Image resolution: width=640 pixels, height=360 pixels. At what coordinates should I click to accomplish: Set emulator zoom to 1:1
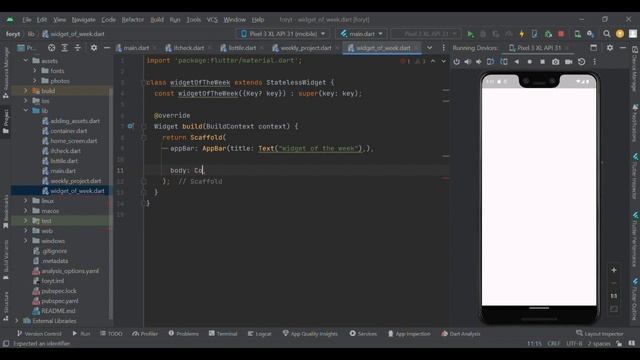pos(613,296)
